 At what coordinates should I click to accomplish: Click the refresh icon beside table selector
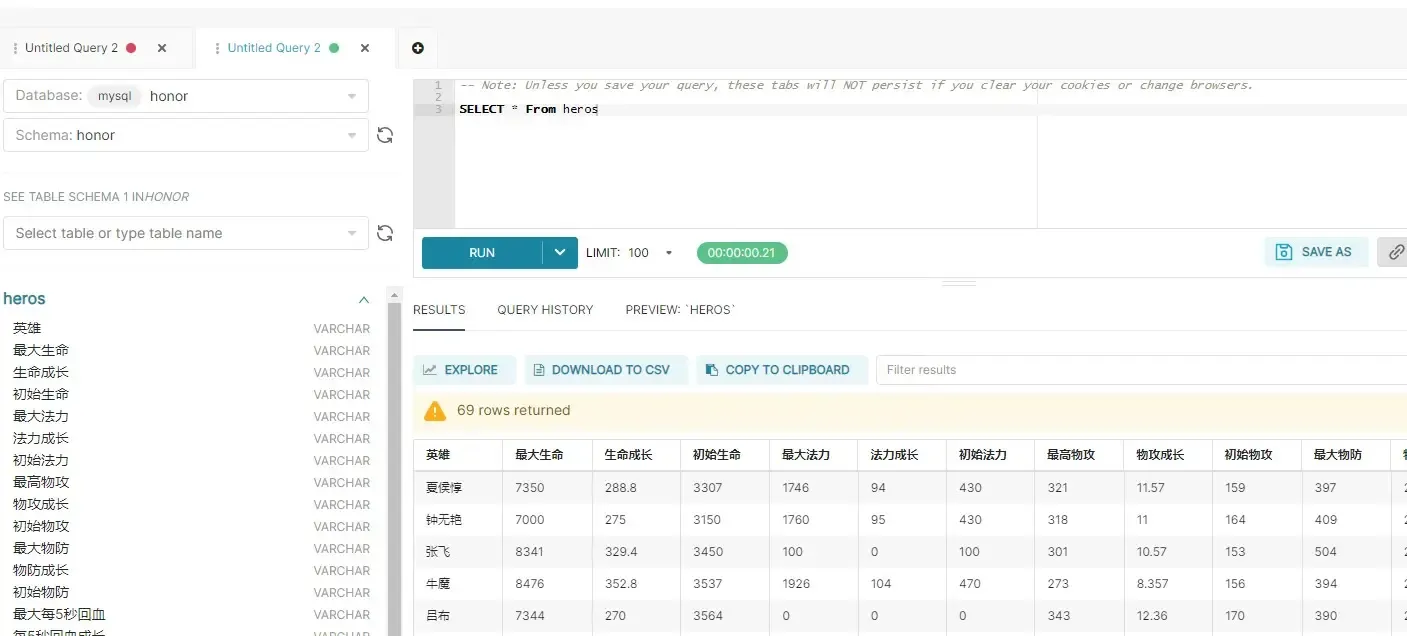click(385, 232)
